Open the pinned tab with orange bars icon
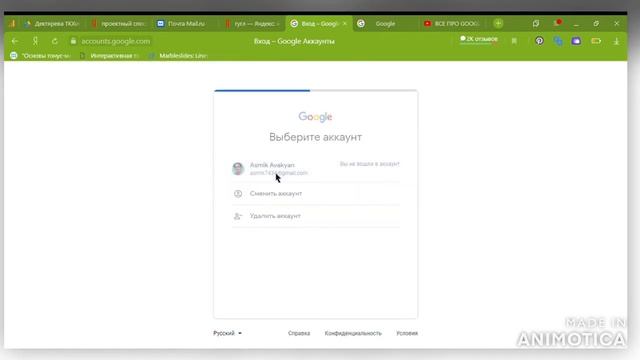Image resolution: width=640 pixels, height=360 pixels. point(12,24)
